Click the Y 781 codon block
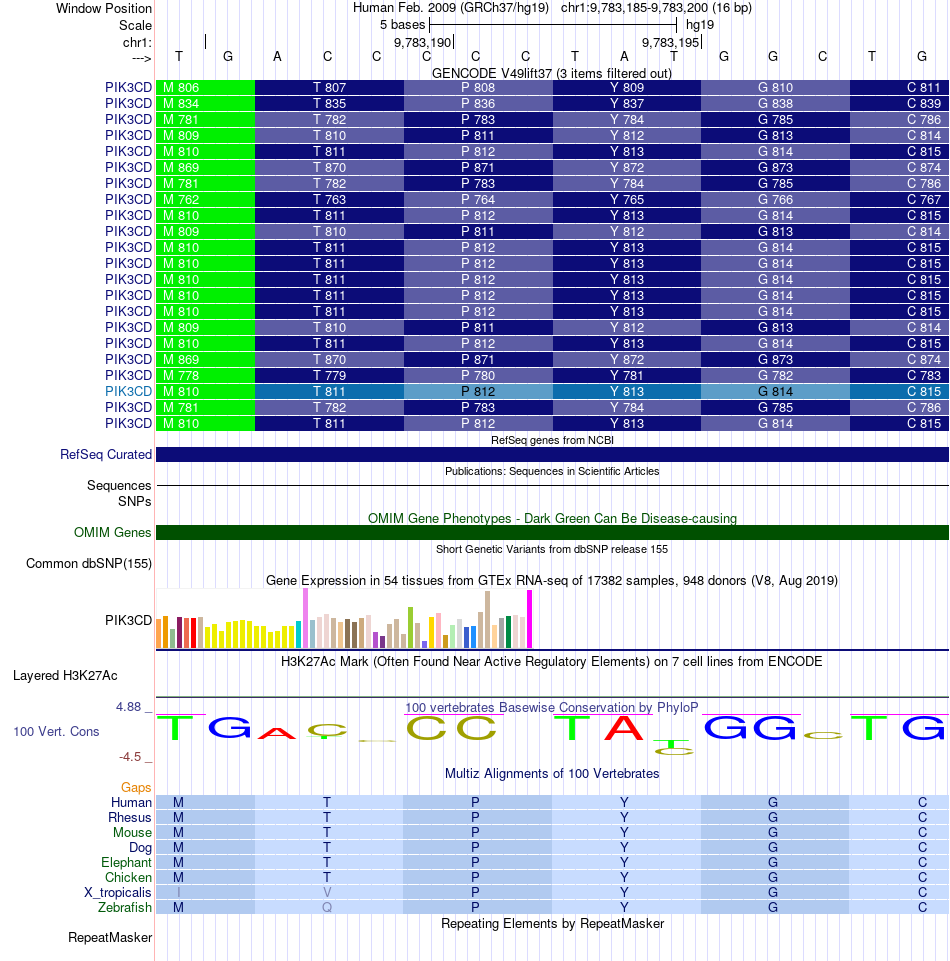The image size is (950, 961). 626,375
